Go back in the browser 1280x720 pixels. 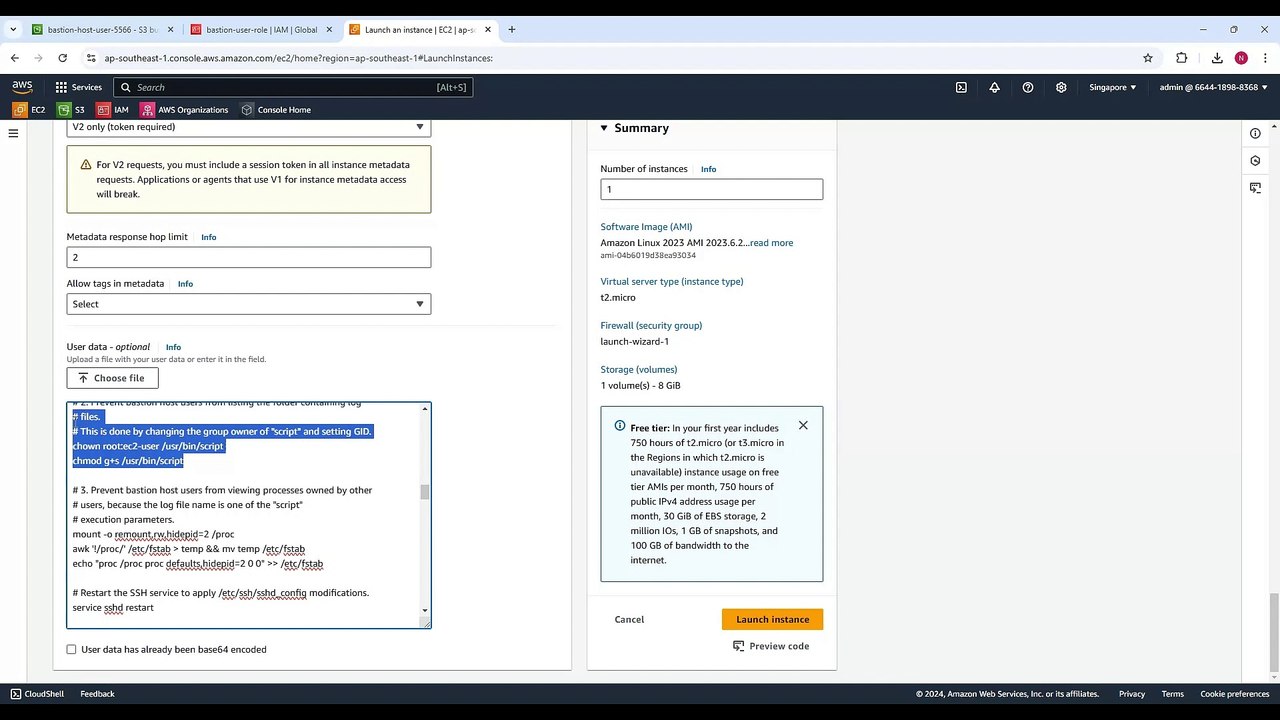(14, 58)
